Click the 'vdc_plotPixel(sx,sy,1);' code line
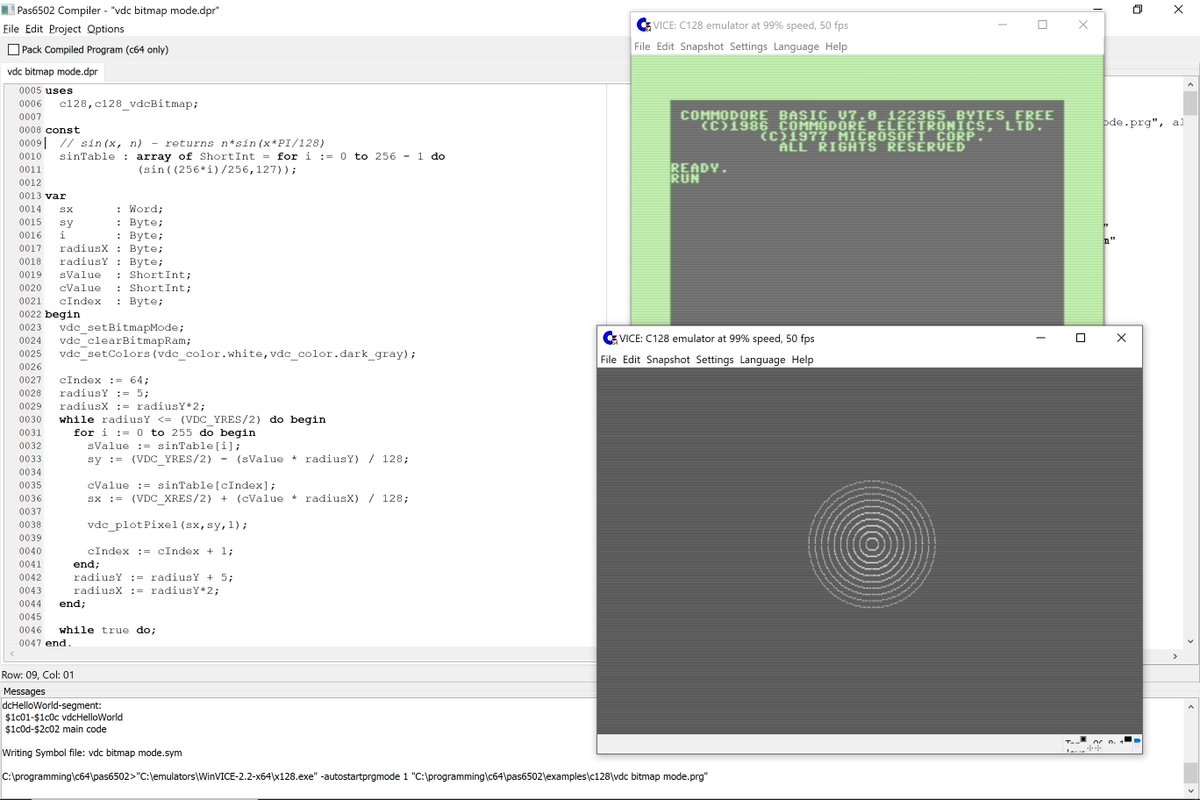 (x=166, y=524)
